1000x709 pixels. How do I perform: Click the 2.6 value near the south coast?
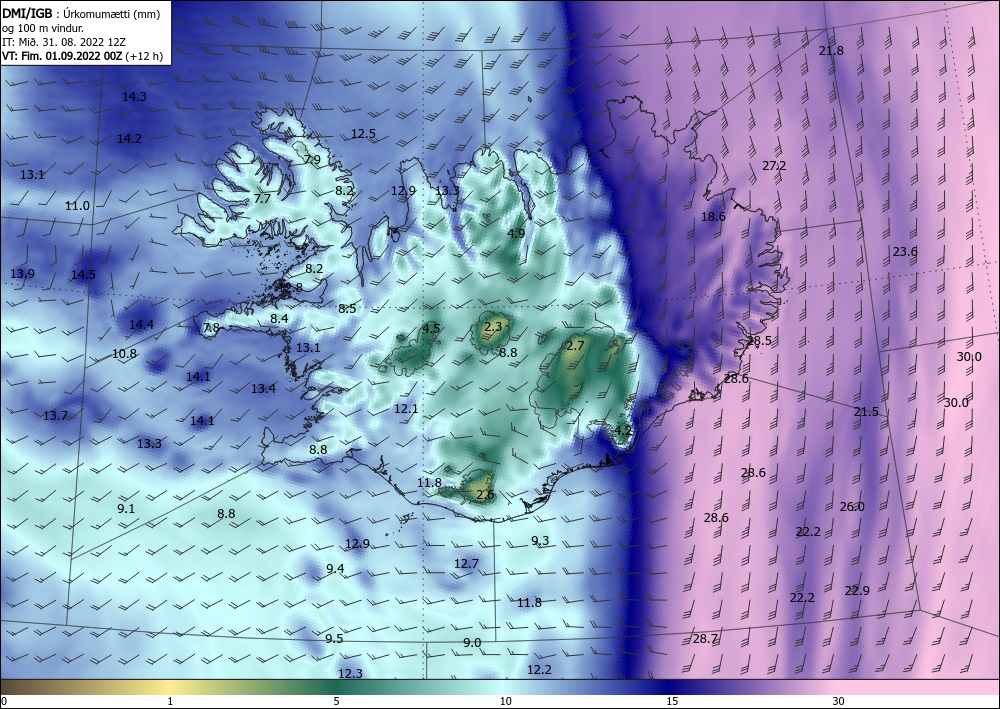click(x=485, y=495)
